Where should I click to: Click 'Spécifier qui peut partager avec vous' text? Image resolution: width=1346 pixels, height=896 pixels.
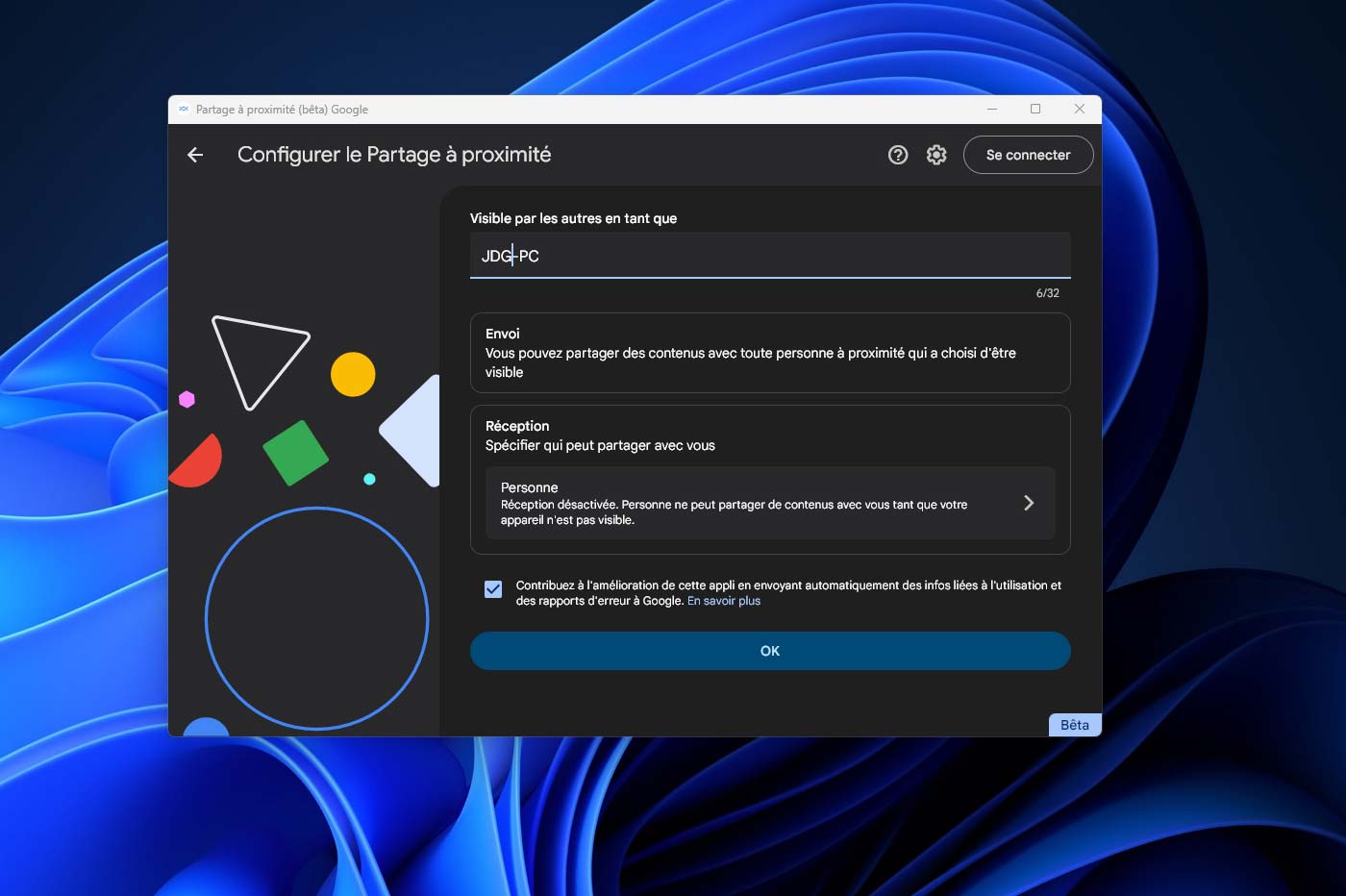point(600,445)
